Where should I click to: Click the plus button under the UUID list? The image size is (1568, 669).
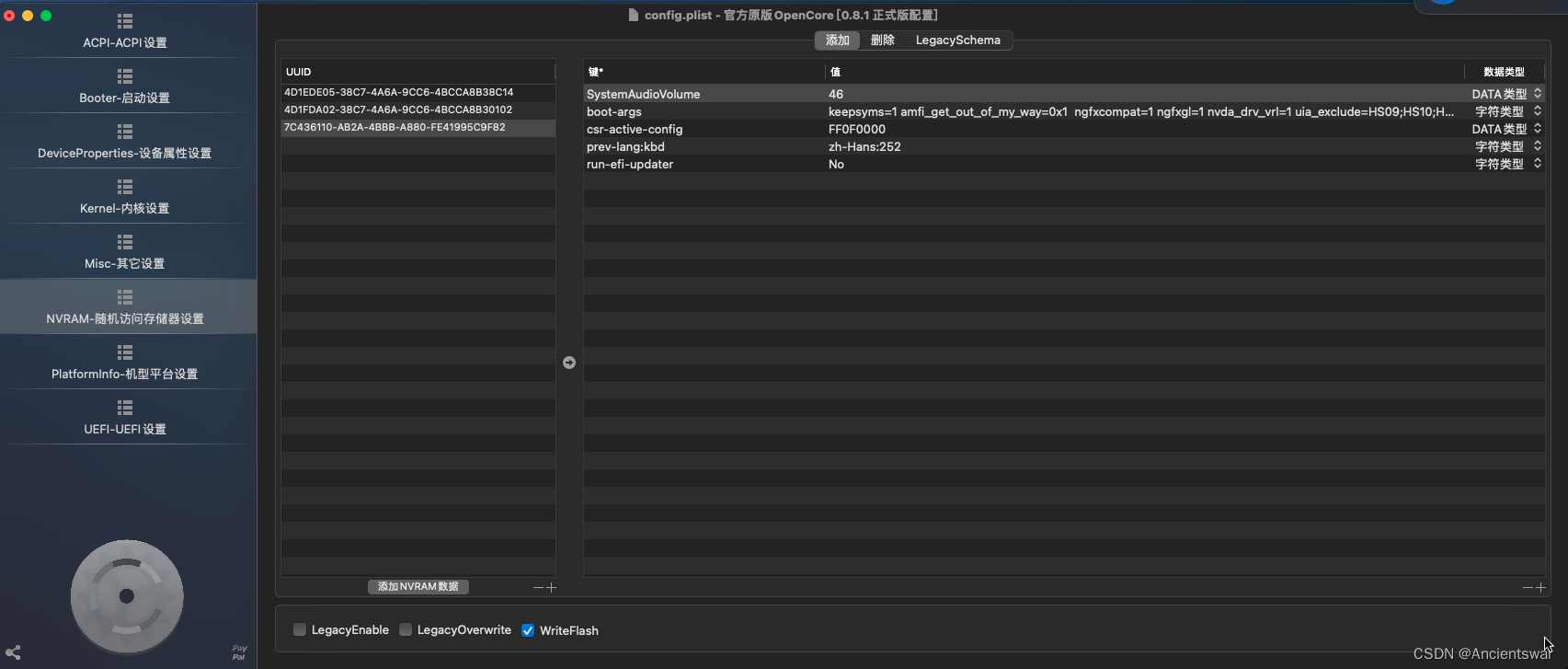point(552,587)
